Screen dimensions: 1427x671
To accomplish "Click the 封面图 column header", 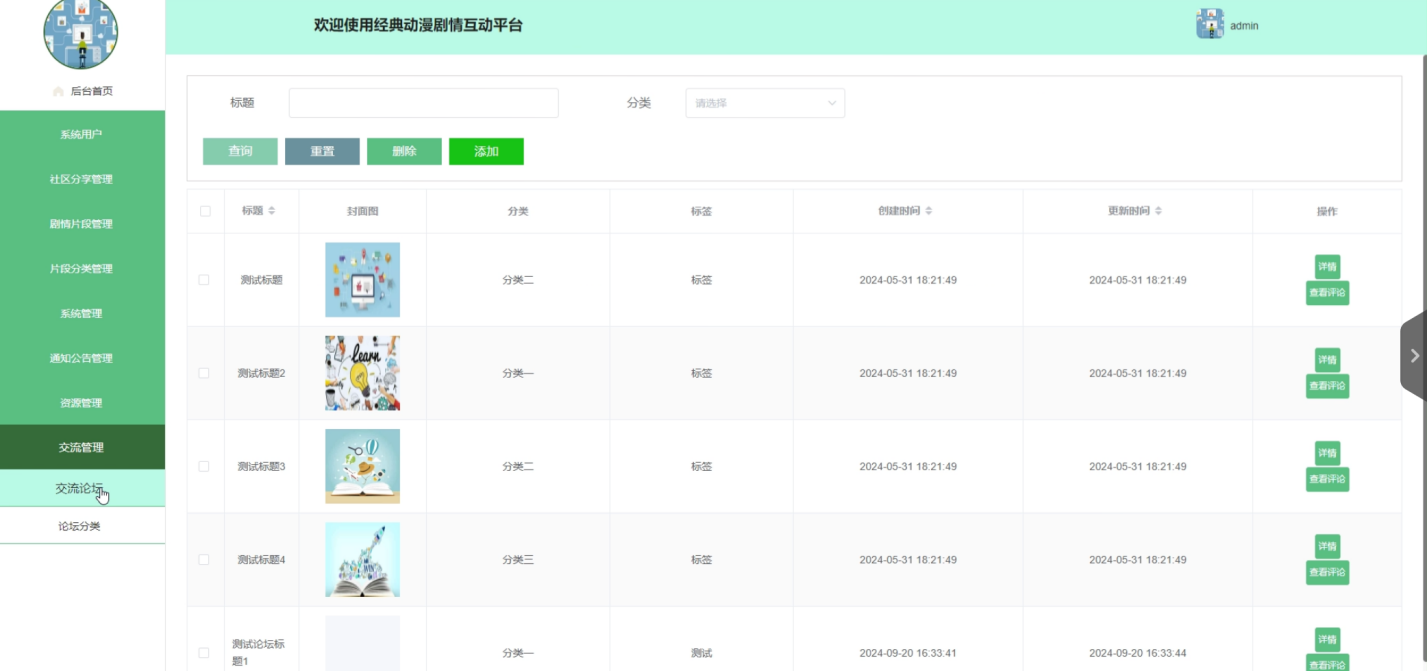I will (362, 211).
